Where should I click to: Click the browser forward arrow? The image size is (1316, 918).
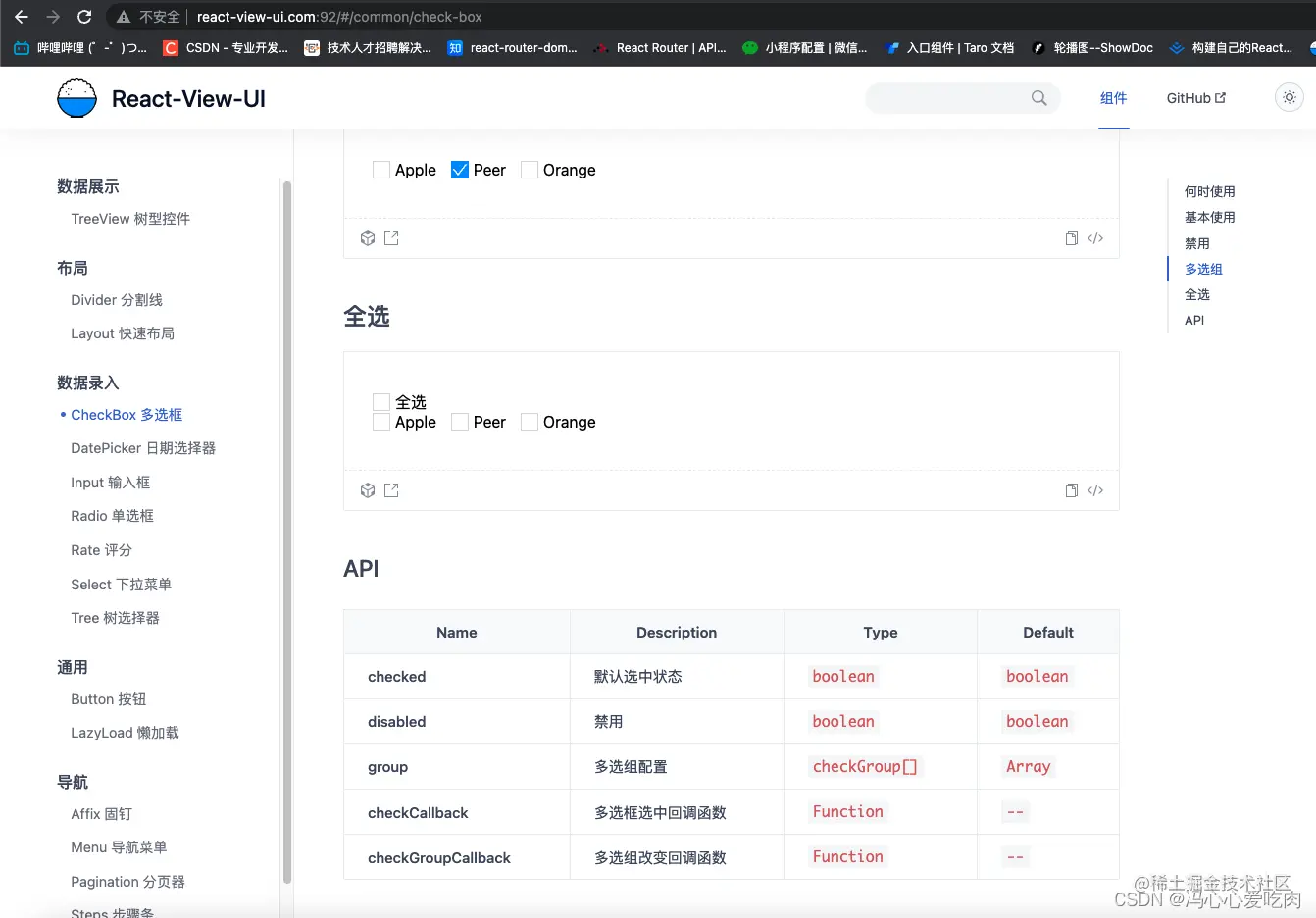coord(53,17)
